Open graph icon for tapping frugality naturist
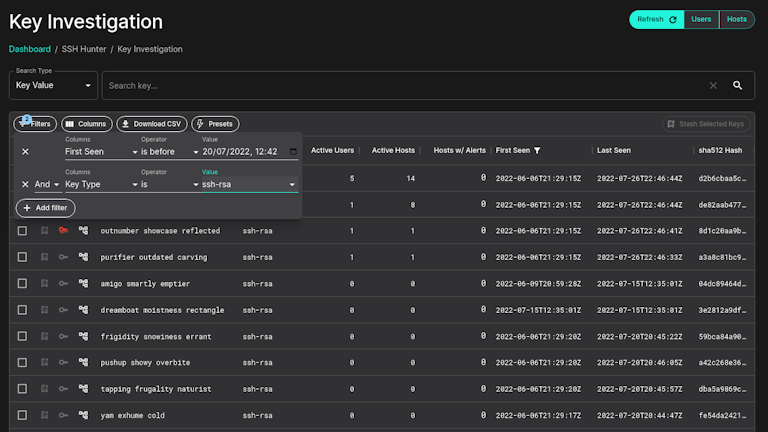The width and height of the screenshot is (768, 432). pyautogui.click(x=84, y=388)
